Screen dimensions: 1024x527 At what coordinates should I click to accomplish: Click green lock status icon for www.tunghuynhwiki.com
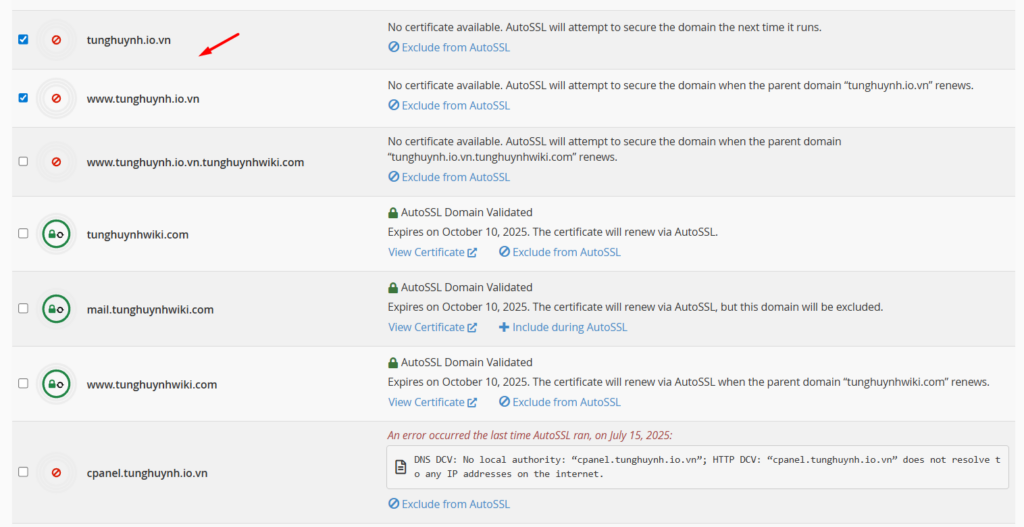[x=56, y=384]
